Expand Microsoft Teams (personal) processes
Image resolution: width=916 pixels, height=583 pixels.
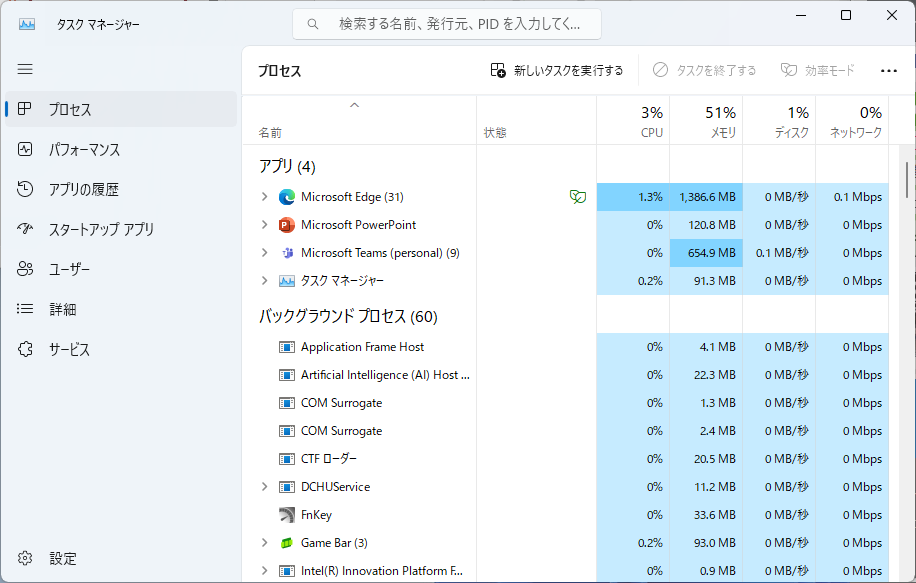coord(265,253)
